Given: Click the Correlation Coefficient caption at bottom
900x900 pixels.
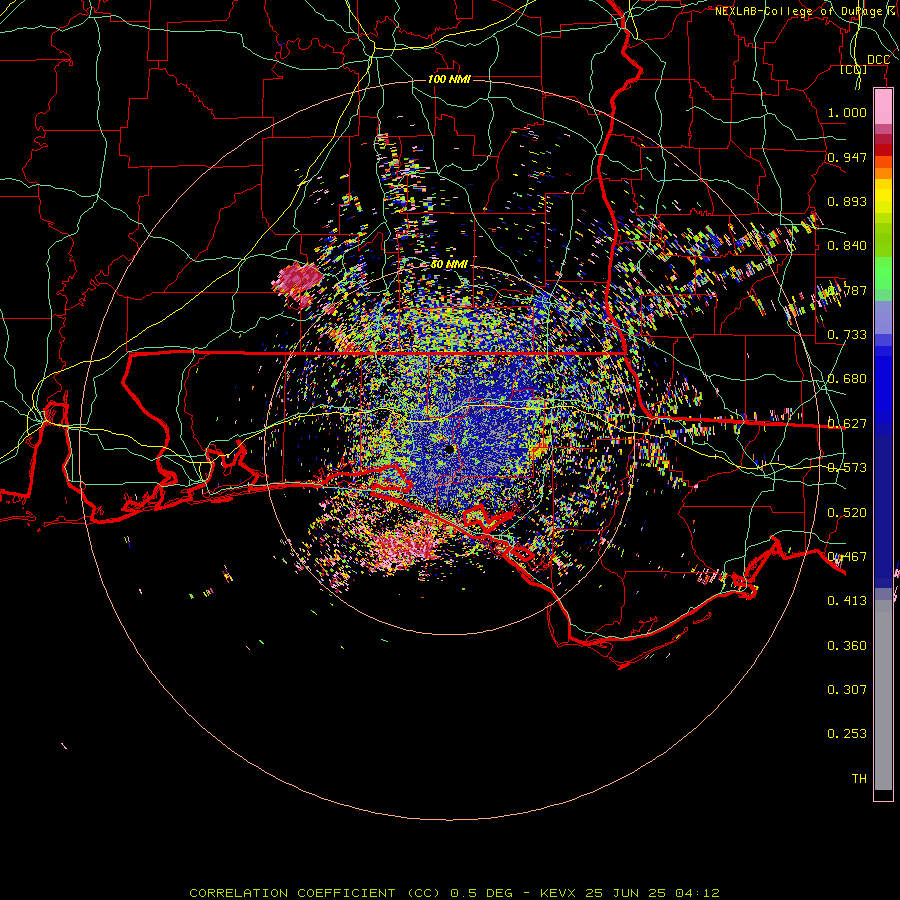Looking at the screenshot, I should point(454,893).
